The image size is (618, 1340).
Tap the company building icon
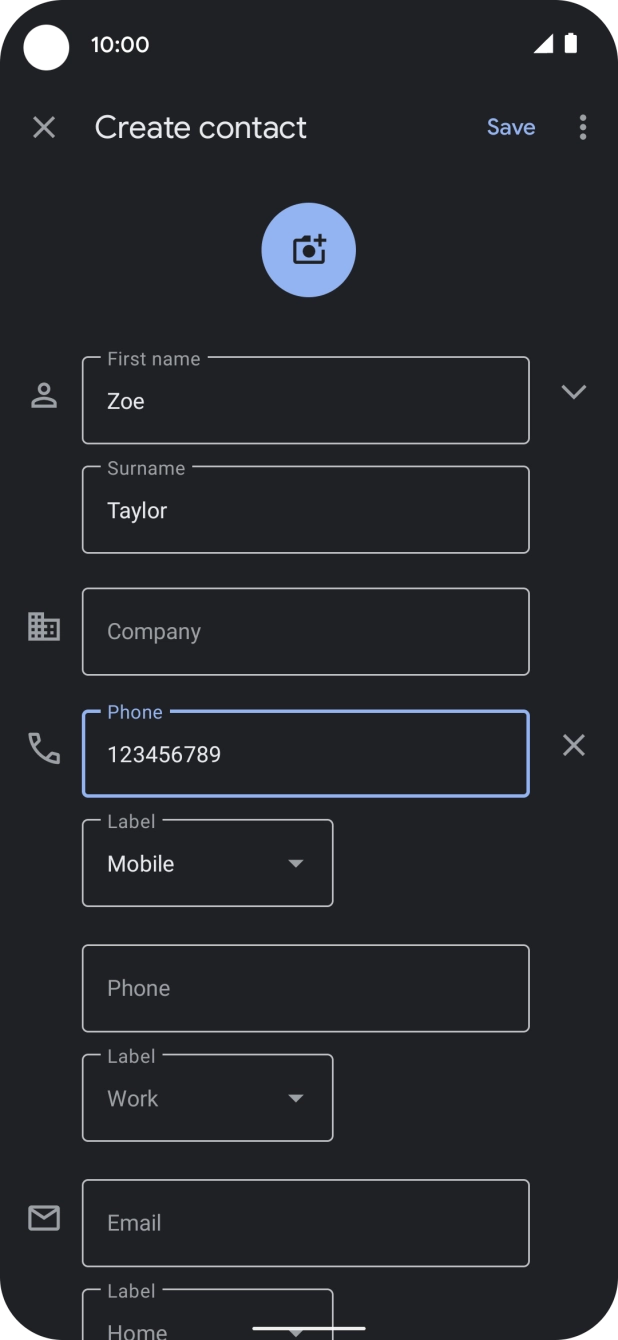[44, 627]
